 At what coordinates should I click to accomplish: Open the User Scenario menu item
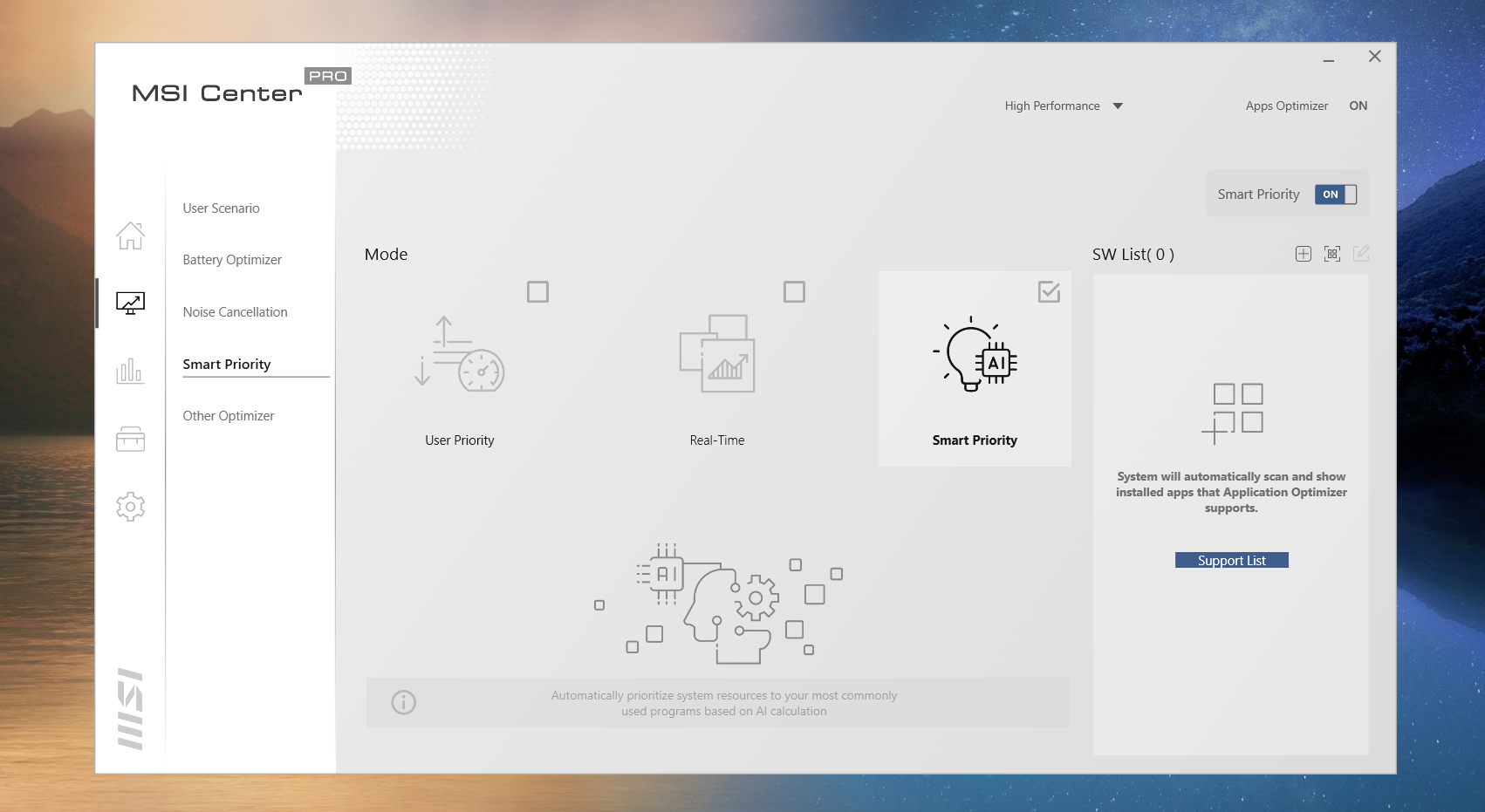click(222, 208)
